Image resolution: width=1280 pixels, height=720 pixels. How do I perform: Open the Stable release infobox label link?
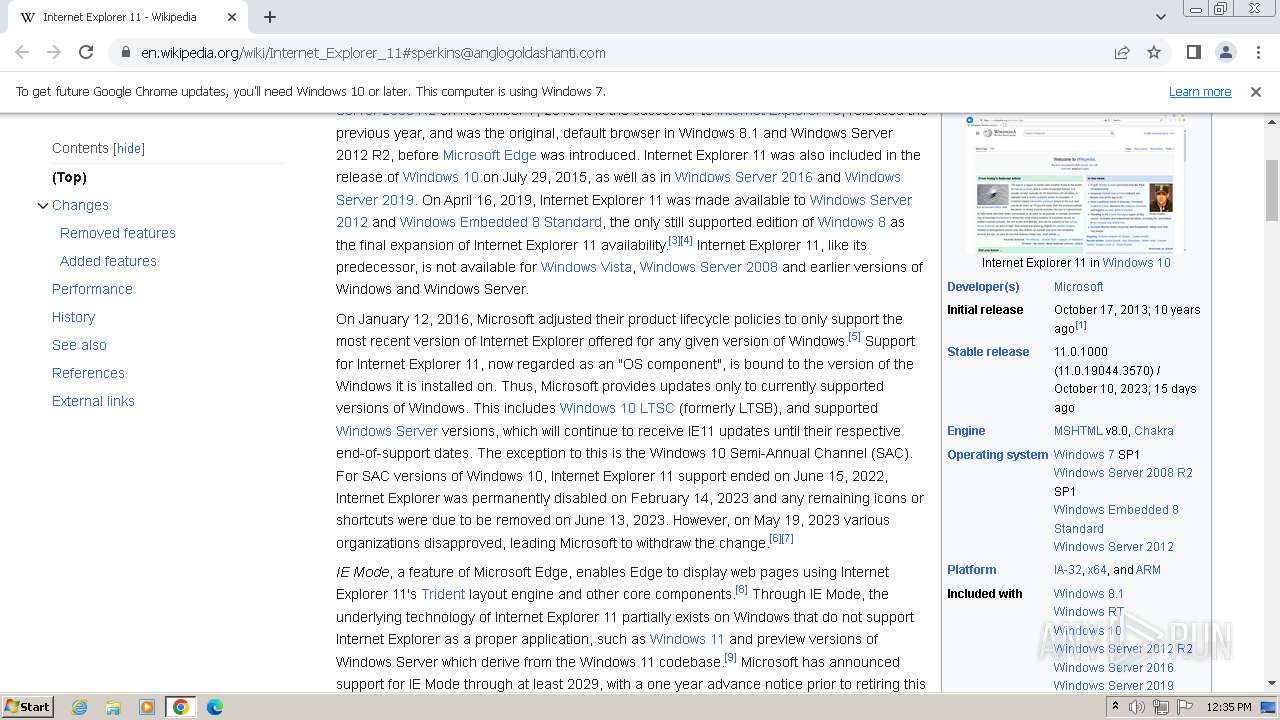(x=988, y=352)
